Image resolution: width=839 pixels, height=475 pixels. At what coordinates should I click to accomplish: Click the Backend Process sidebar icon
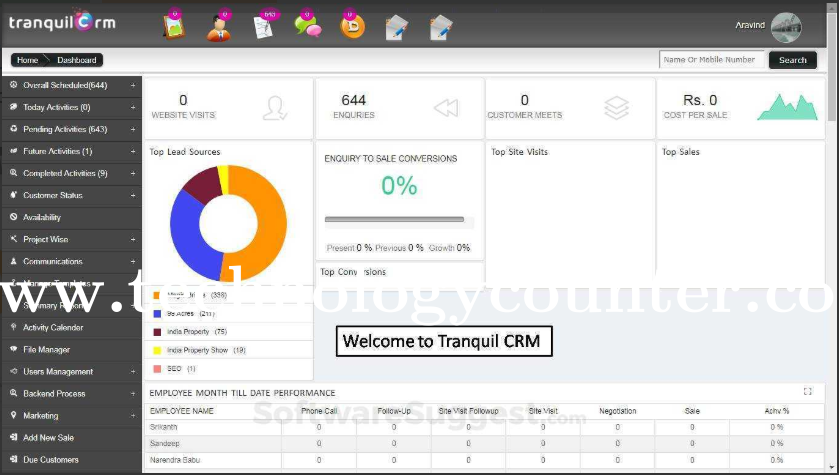click(13, 393)
